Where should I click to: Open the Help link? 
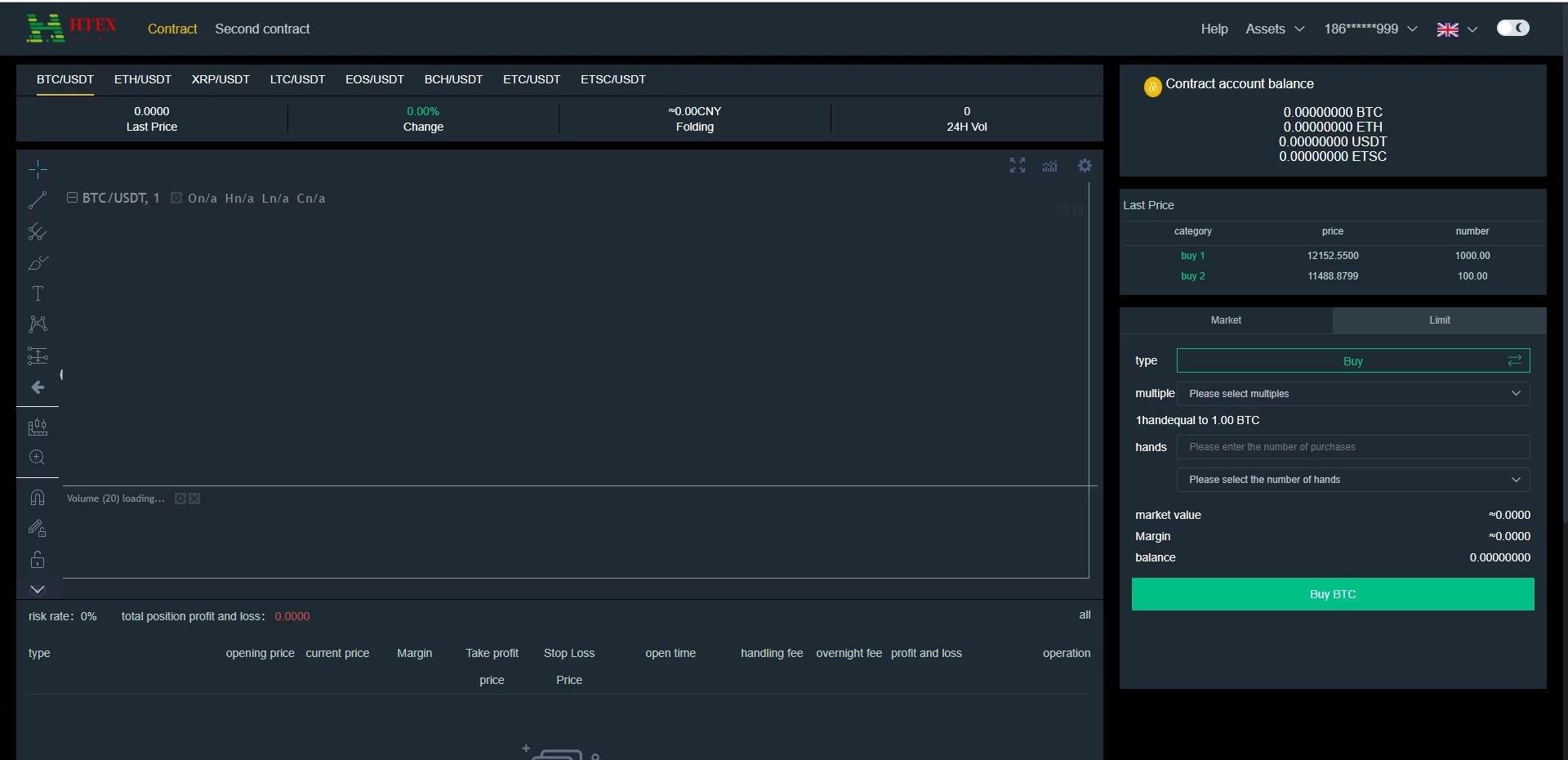[1214, 29]
